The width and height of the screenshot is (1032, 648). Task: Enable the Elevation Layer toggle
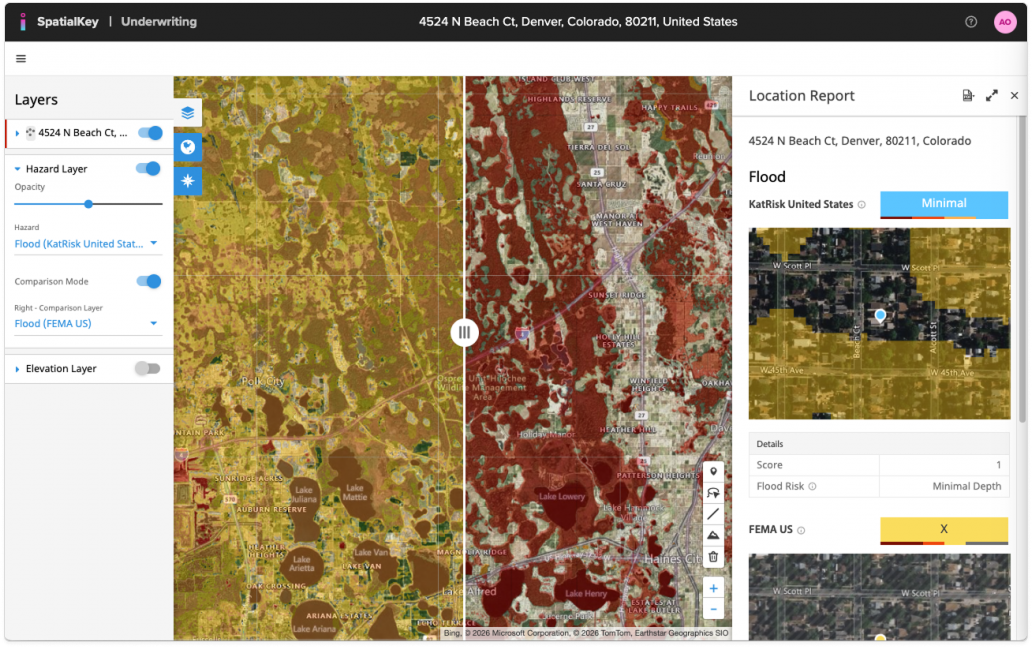point(147,369)
